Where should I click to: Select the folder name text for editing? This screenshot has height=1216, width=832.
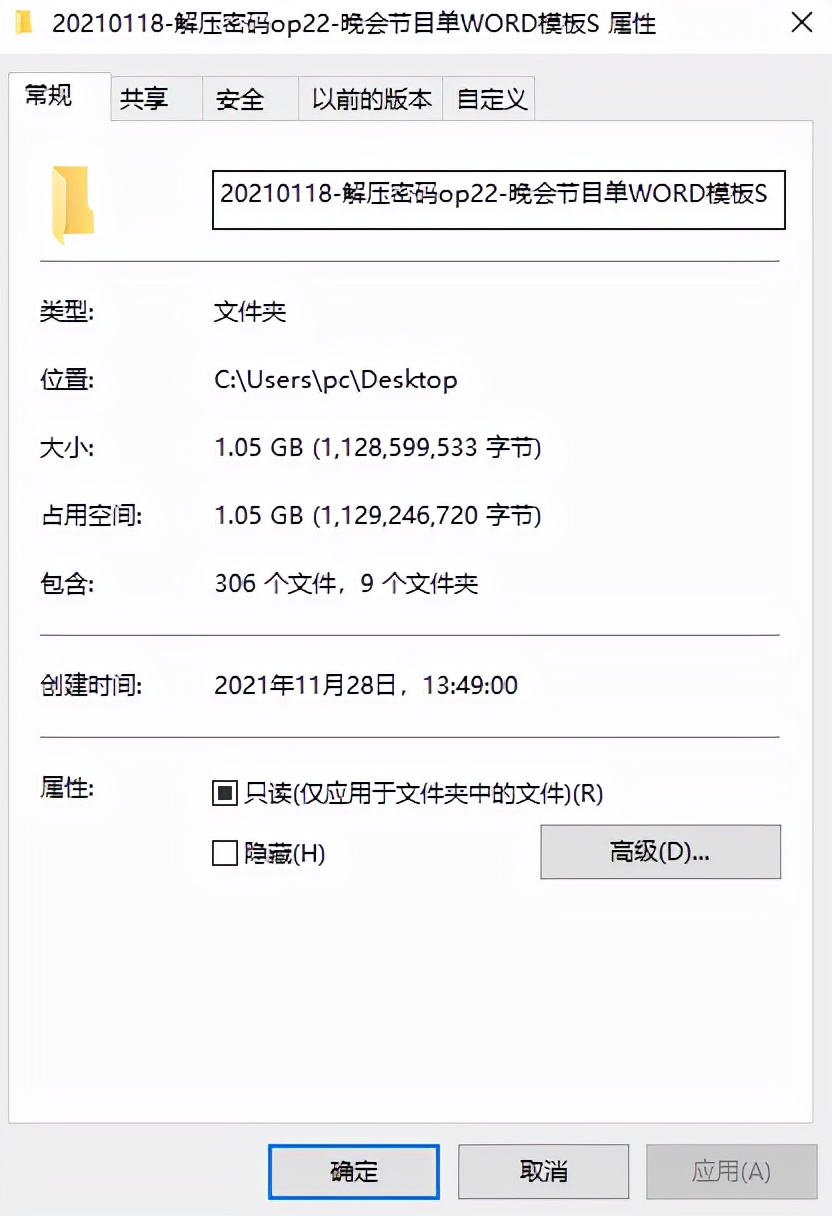(x=500, y=200)
